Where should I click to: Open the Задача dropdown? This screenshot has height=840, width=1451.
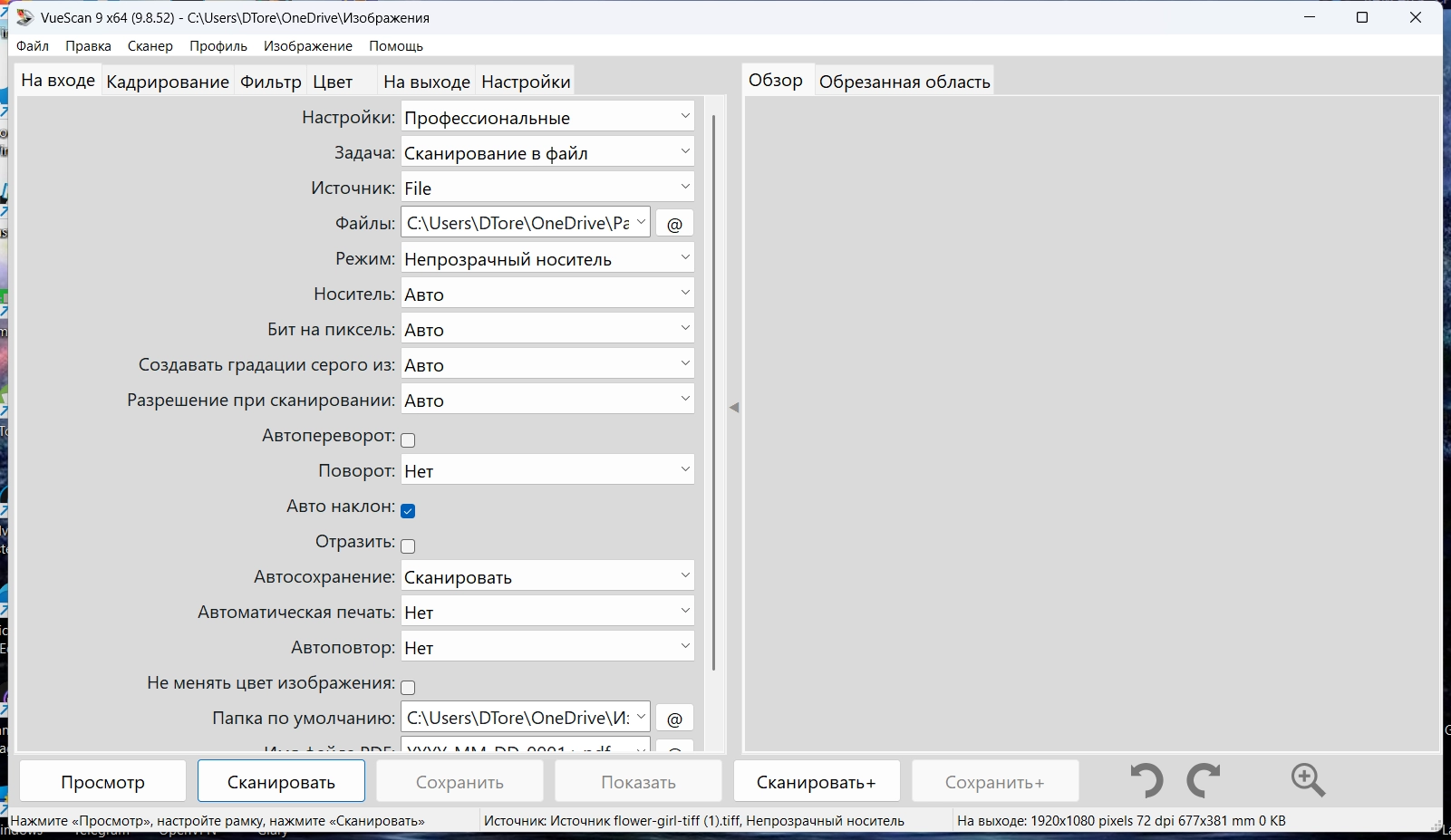[x=547, y=153]
